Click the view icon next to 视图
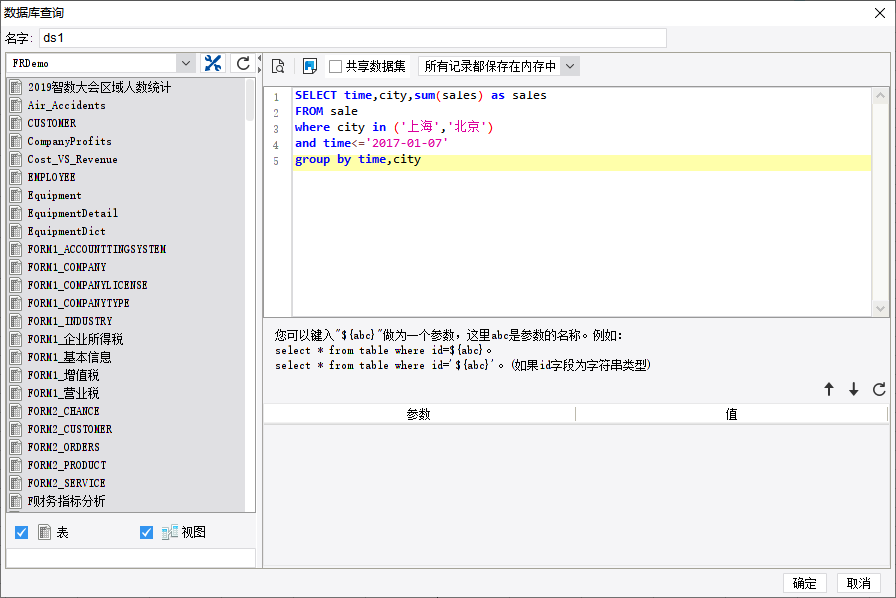This screenshot has height=598, width=896. click(170, 532)
